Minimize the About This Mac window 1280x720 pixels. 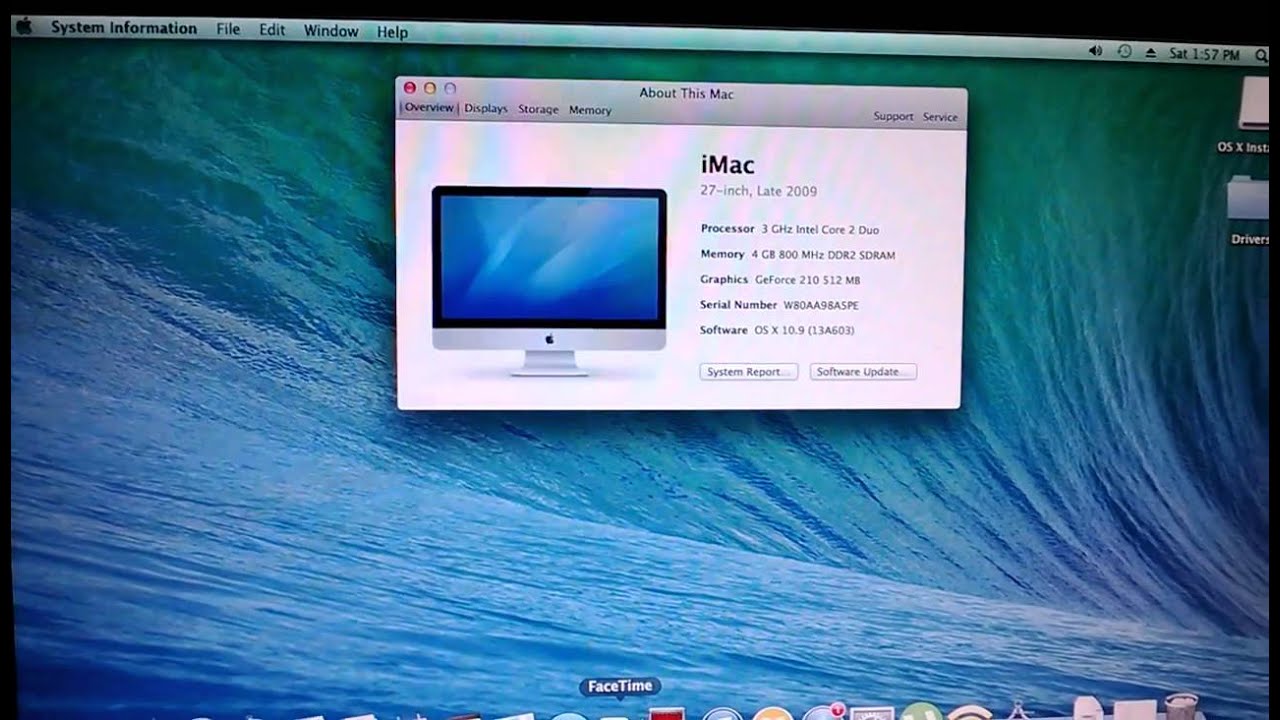tap(430, 89)
